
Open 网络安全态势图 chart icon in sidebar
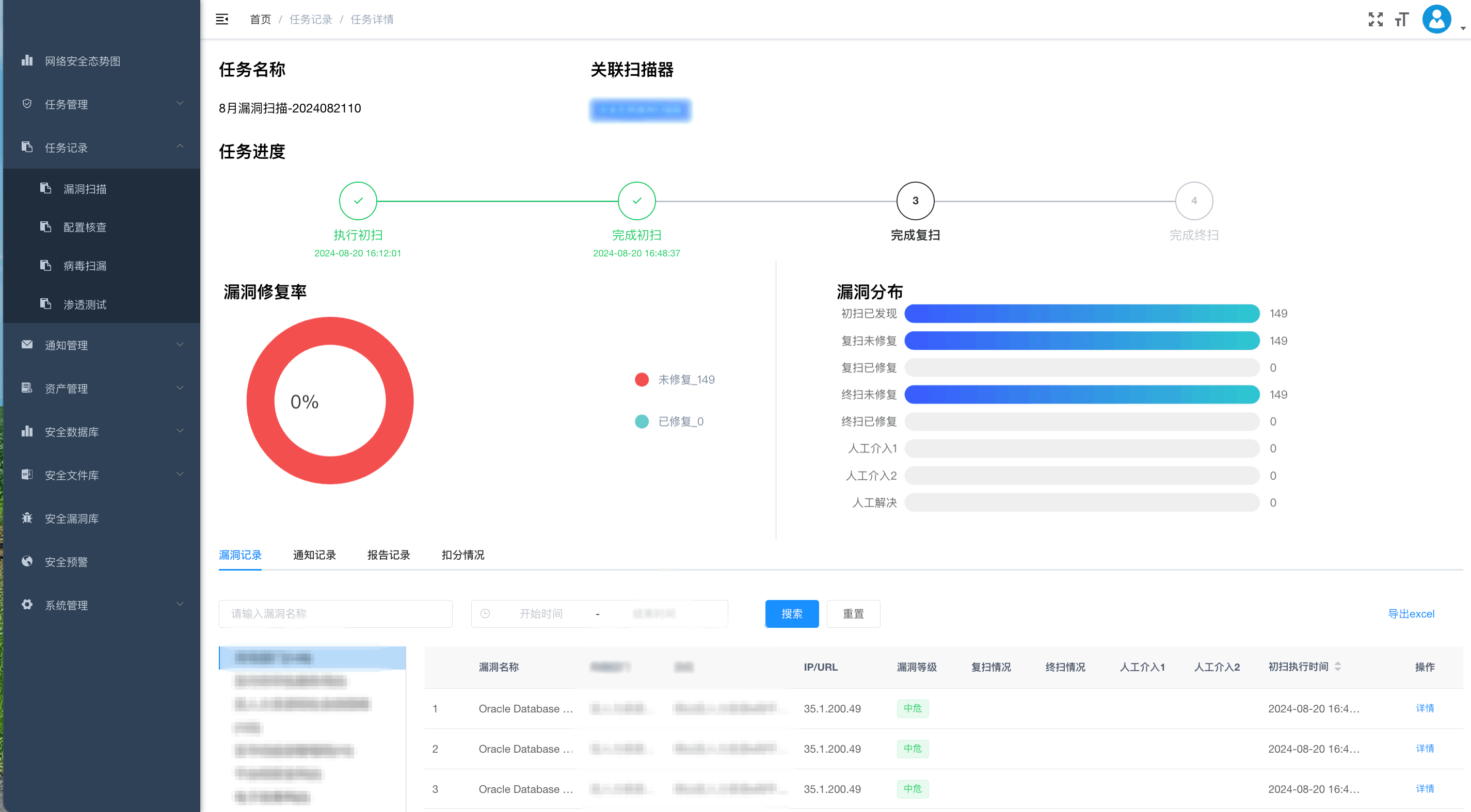pyautogui.click(x=27, y=60)
